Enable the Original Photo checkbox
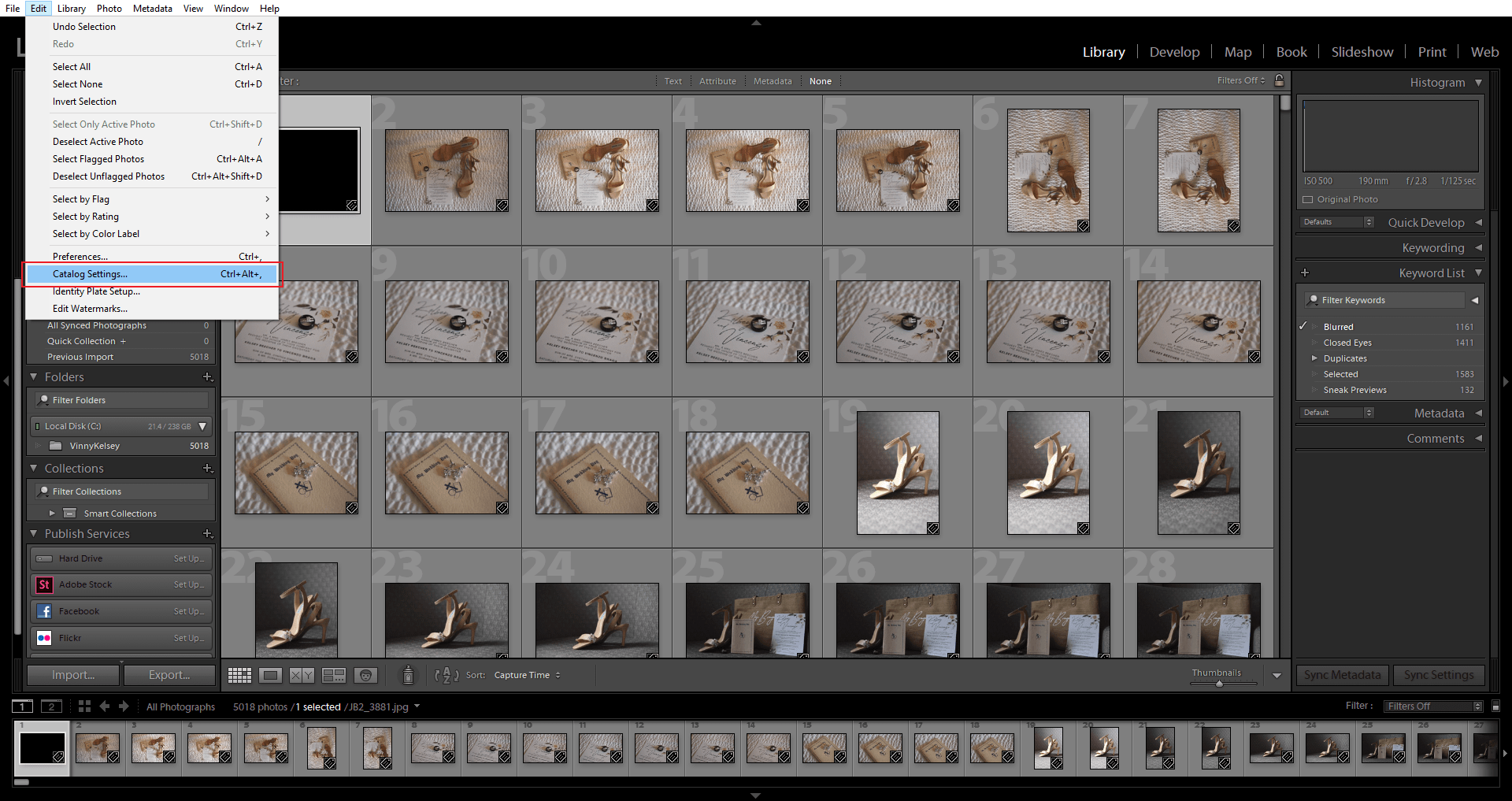The height and width of the screenshot is (801, 1512). click(1308, 200)
